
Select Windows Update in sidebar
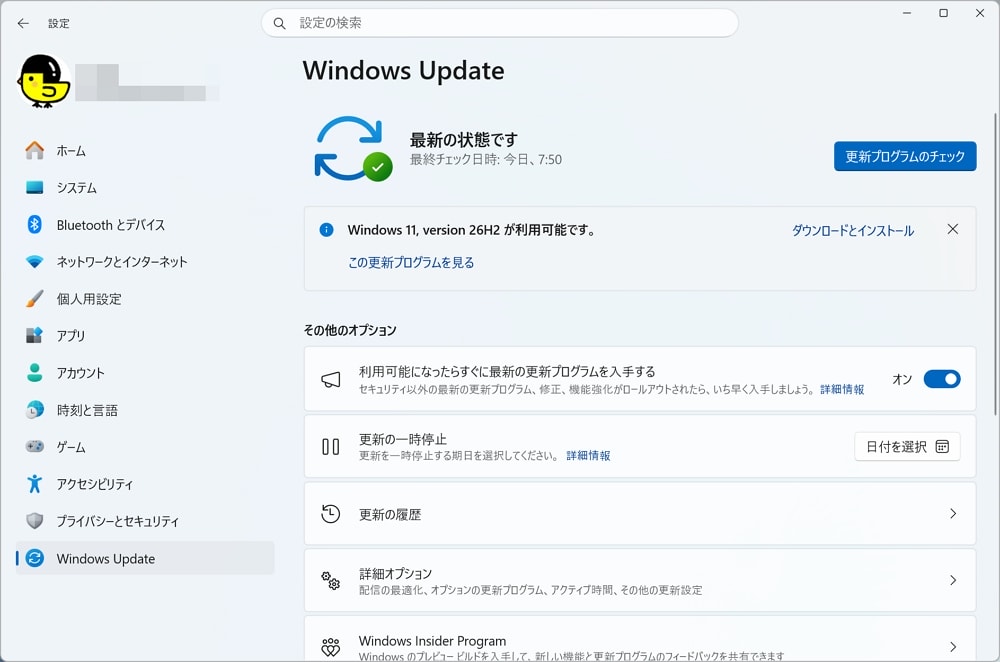(145, 558)
